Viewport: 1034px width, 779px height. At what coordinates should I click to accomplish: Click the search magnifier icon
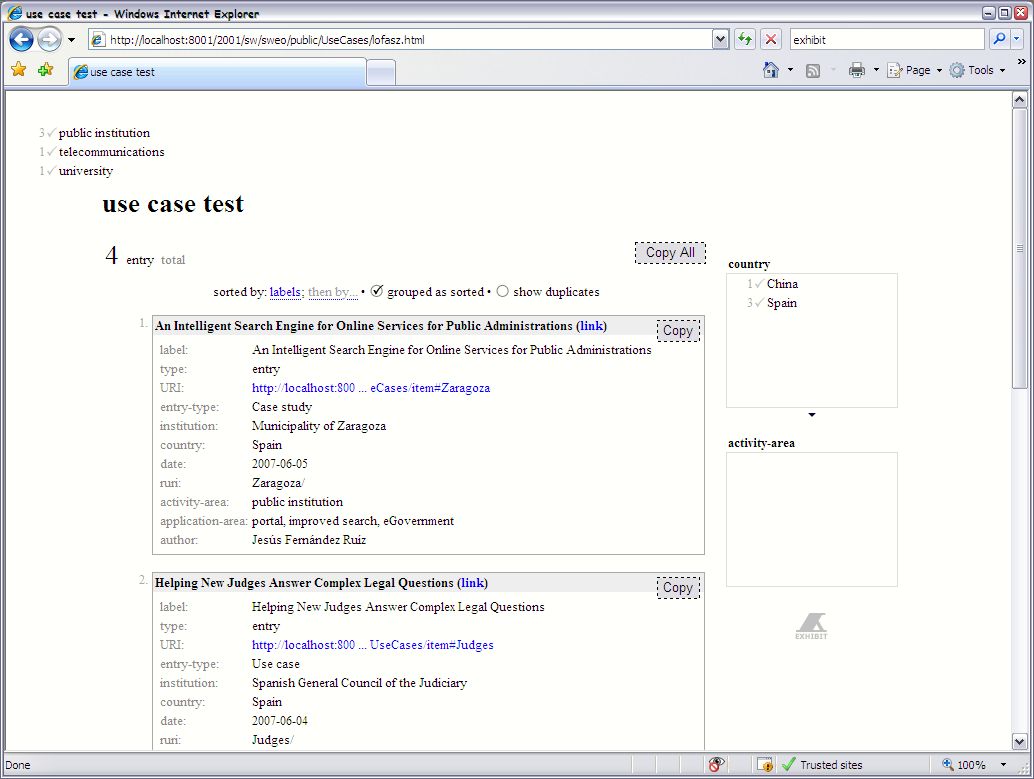click(998, 40)
